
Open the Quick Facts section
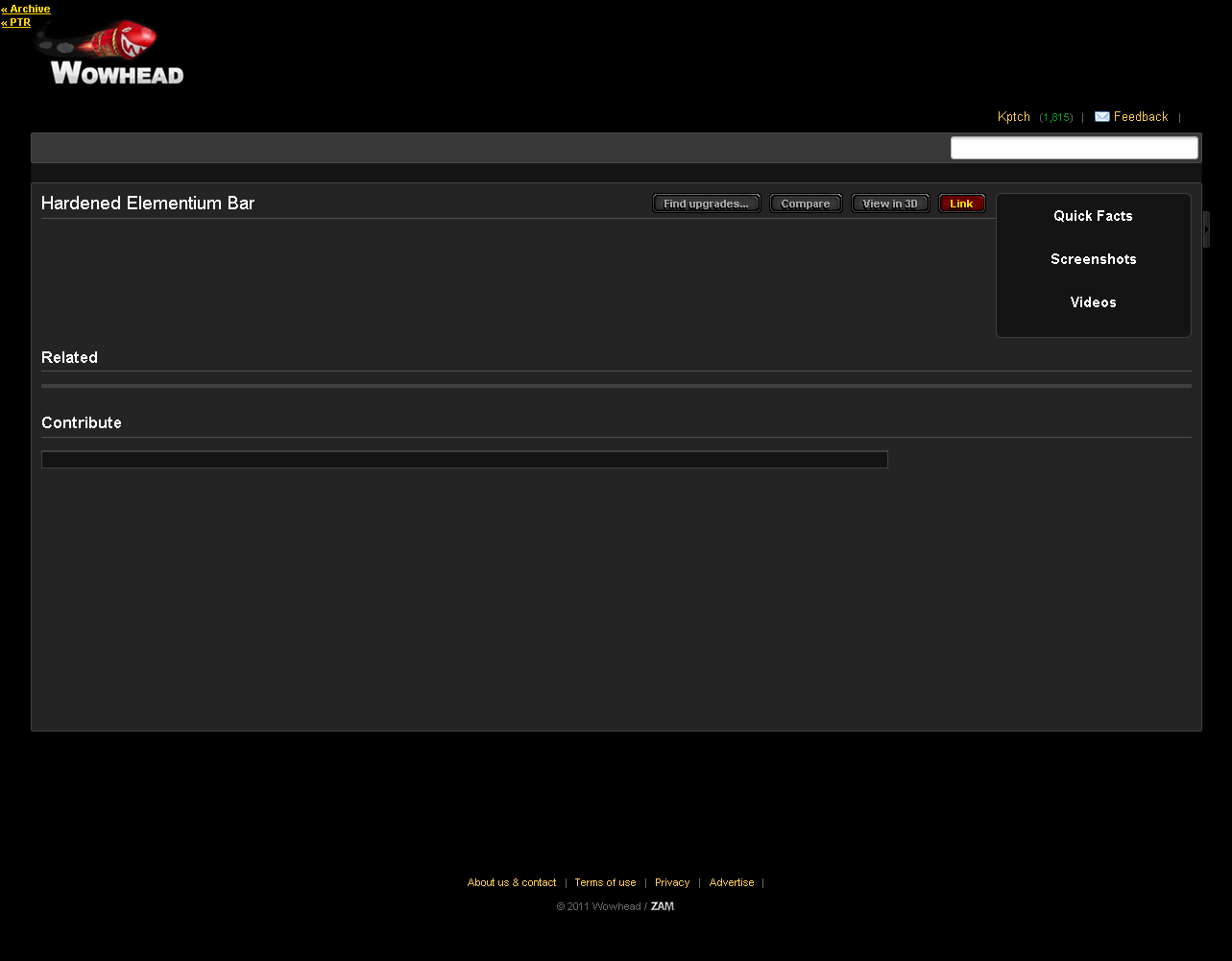[1093, 216]
